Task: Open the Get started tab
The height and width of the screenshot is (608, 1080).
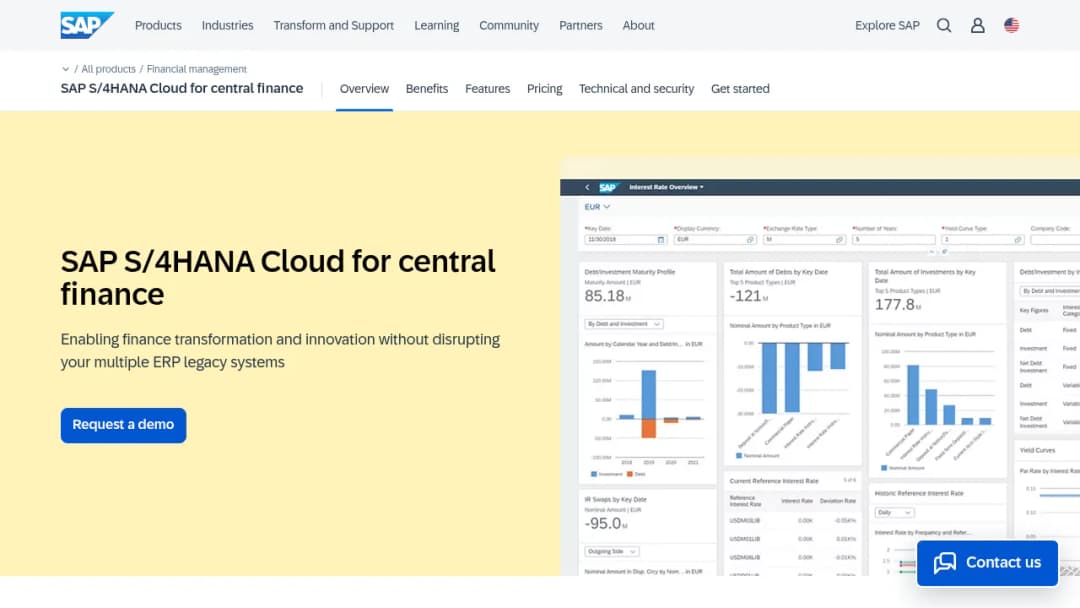Action: point(740,89)
